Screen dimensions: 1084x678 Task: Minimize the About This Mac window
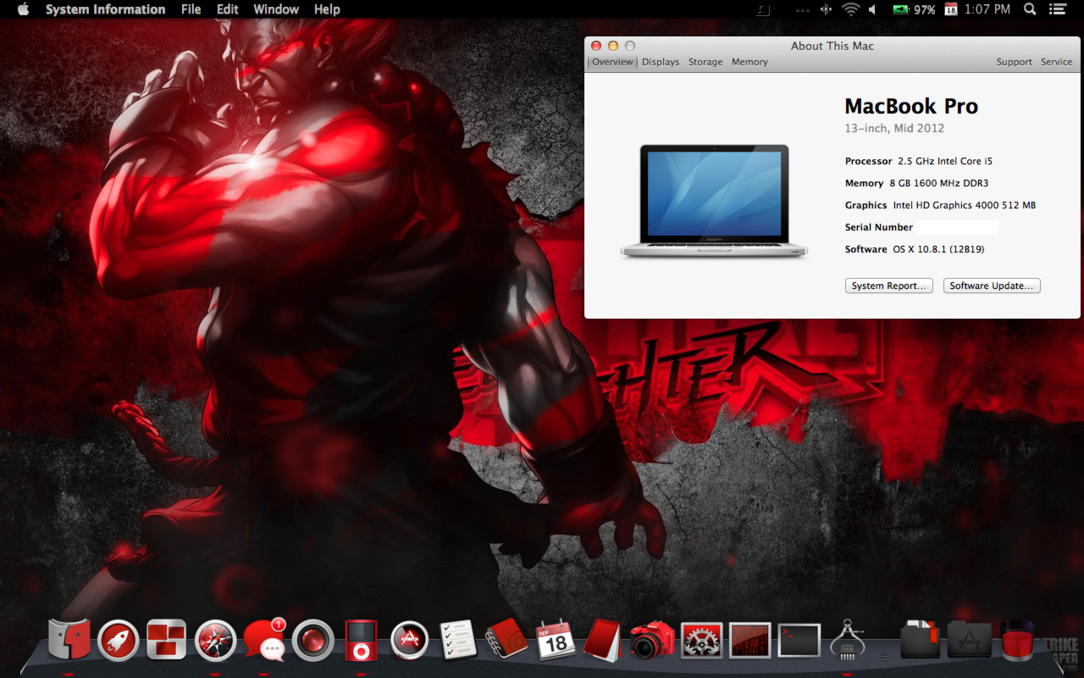pos(613,46)
